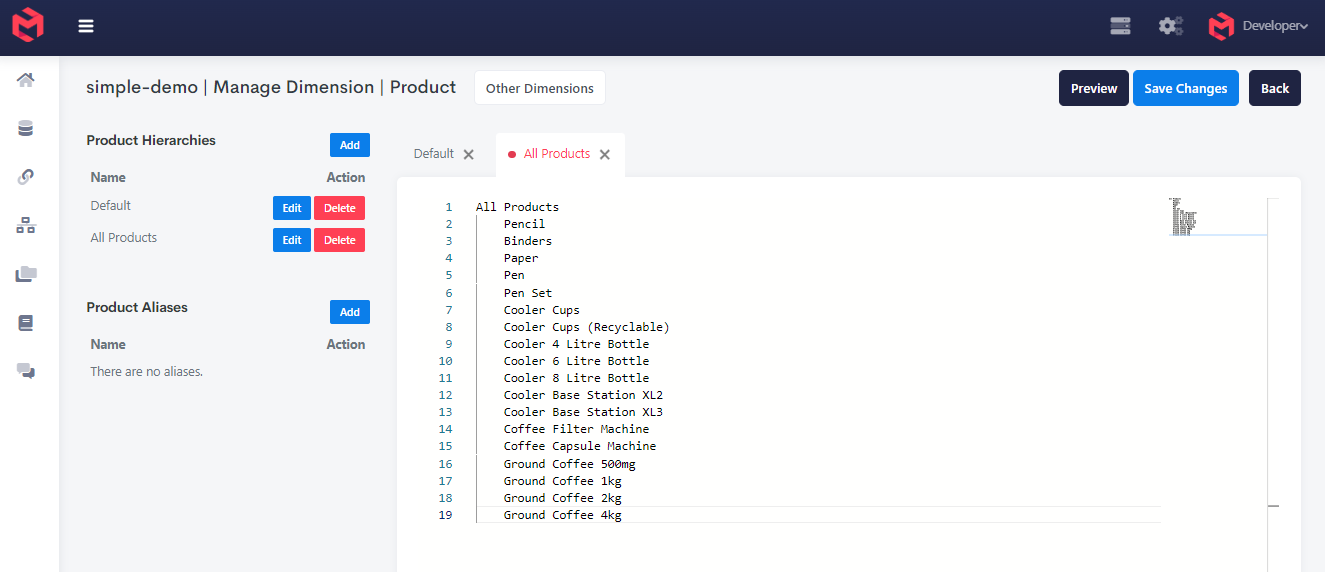This screenshot has height=572, width=1325.
Task: Click the red app logo in top-left
Action: pos(28,26)
